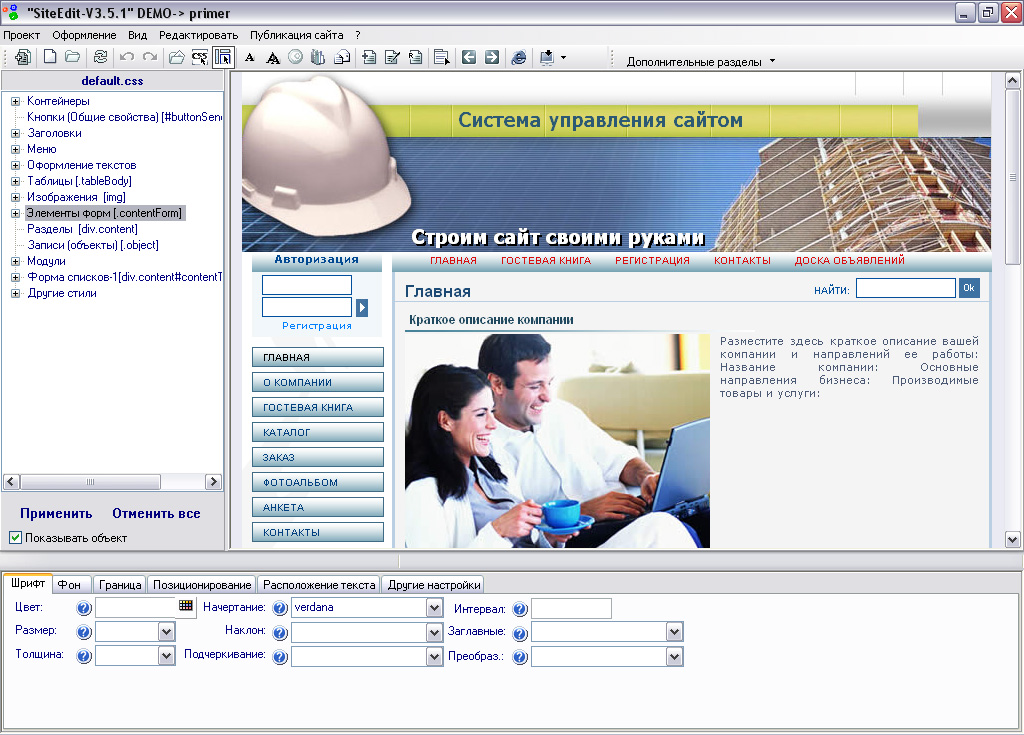
Task: Open the color picker grid for Цвет
Action: point(186,605)
